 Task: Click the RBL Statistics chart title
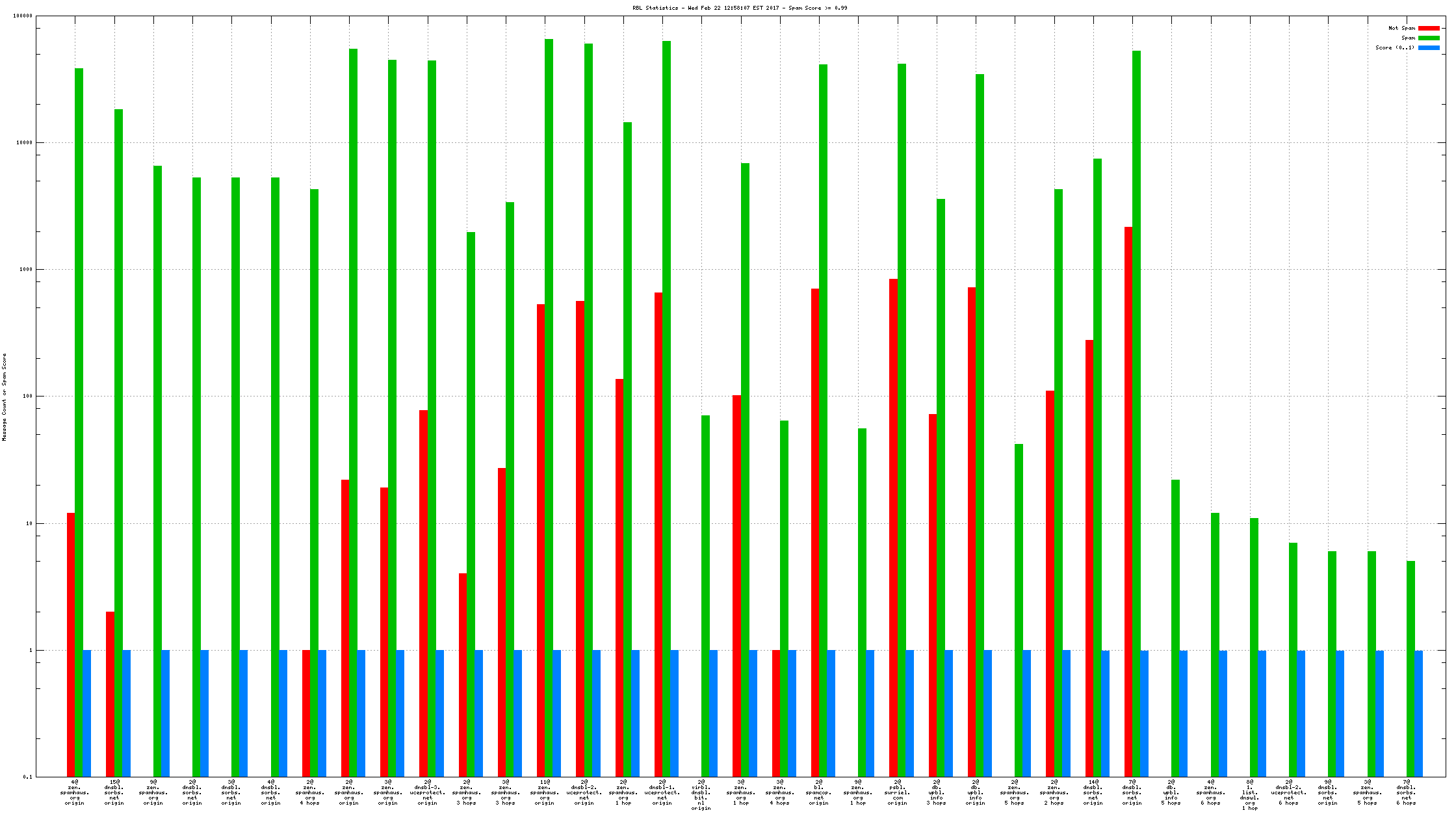(740, 8)
